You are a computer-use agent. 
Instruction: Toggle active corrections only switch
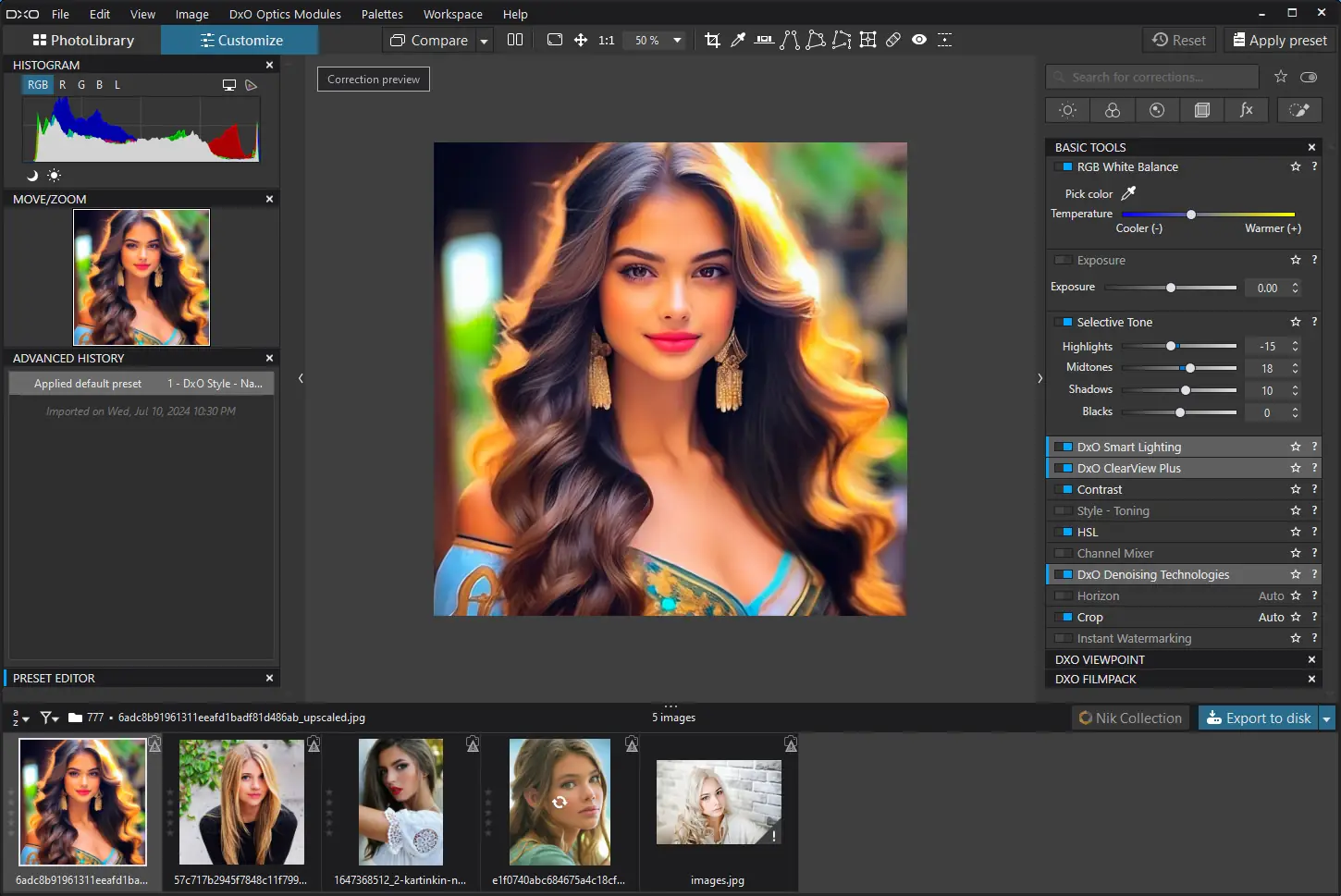[x=1308, y=77]
